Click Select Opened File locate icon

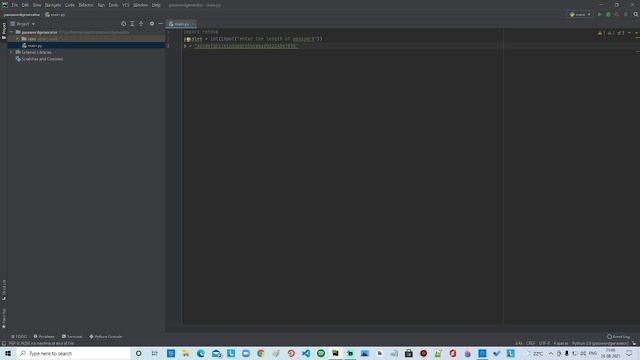point(123,24)
